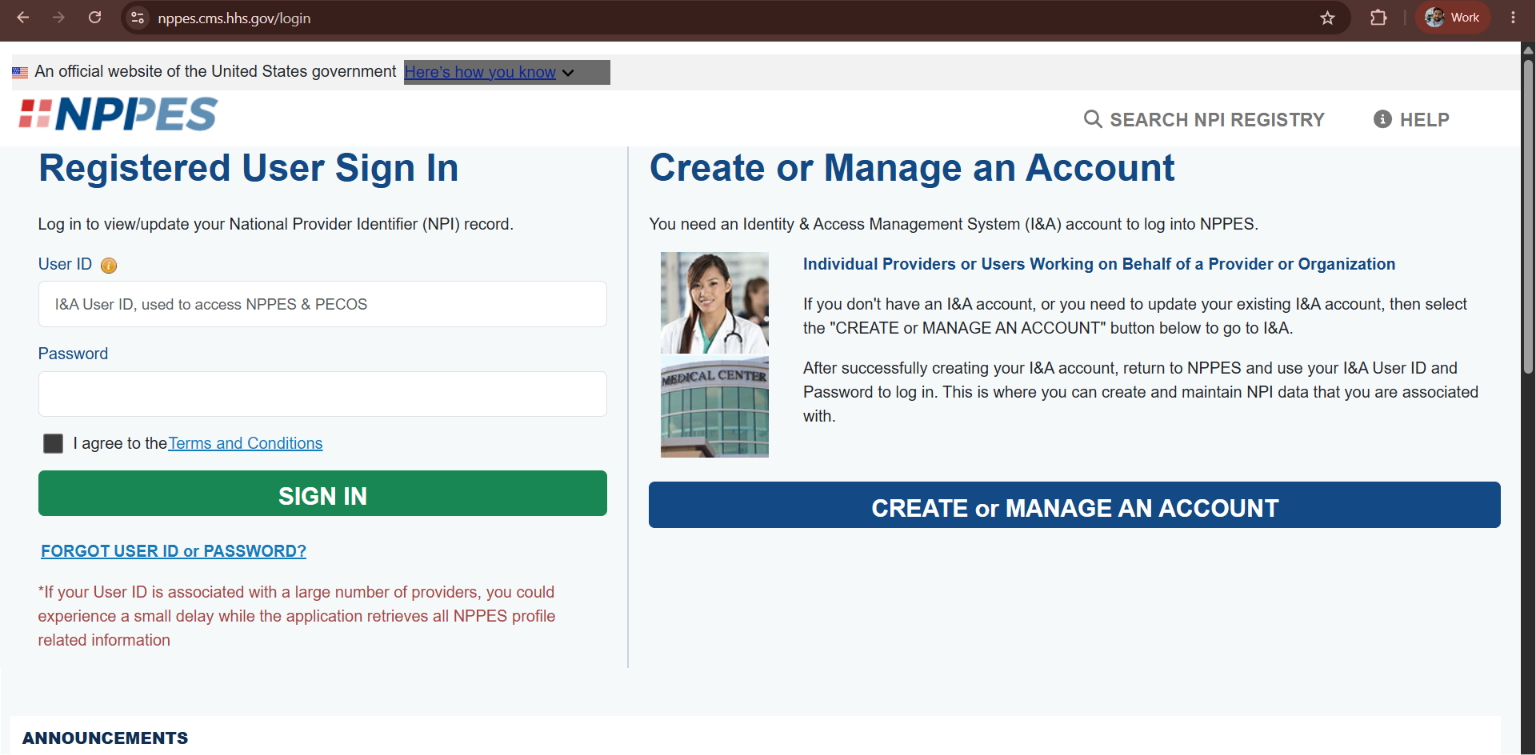The image size is (1536, 755).
Task: Click CREATE or MANAGE AN ACCOUNT button
Action: [x=1075, y=505]
